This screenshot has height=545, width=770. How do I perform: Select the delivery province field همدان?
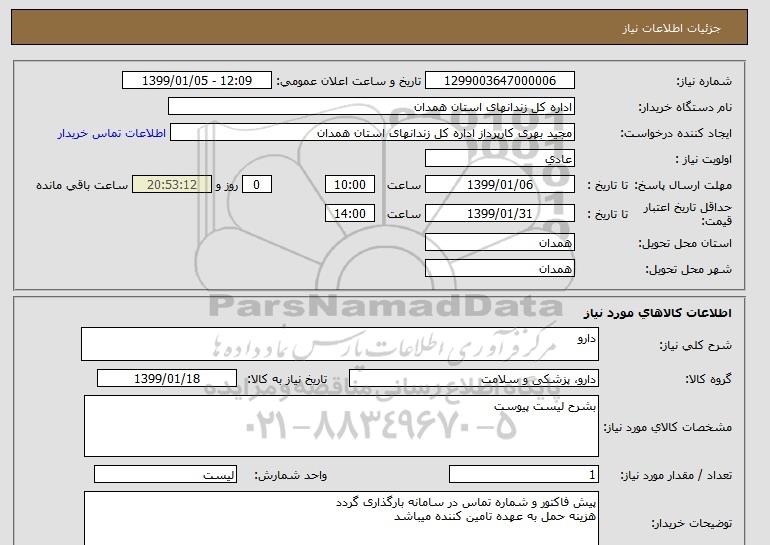pyautogui.click(x=499, y=243)
